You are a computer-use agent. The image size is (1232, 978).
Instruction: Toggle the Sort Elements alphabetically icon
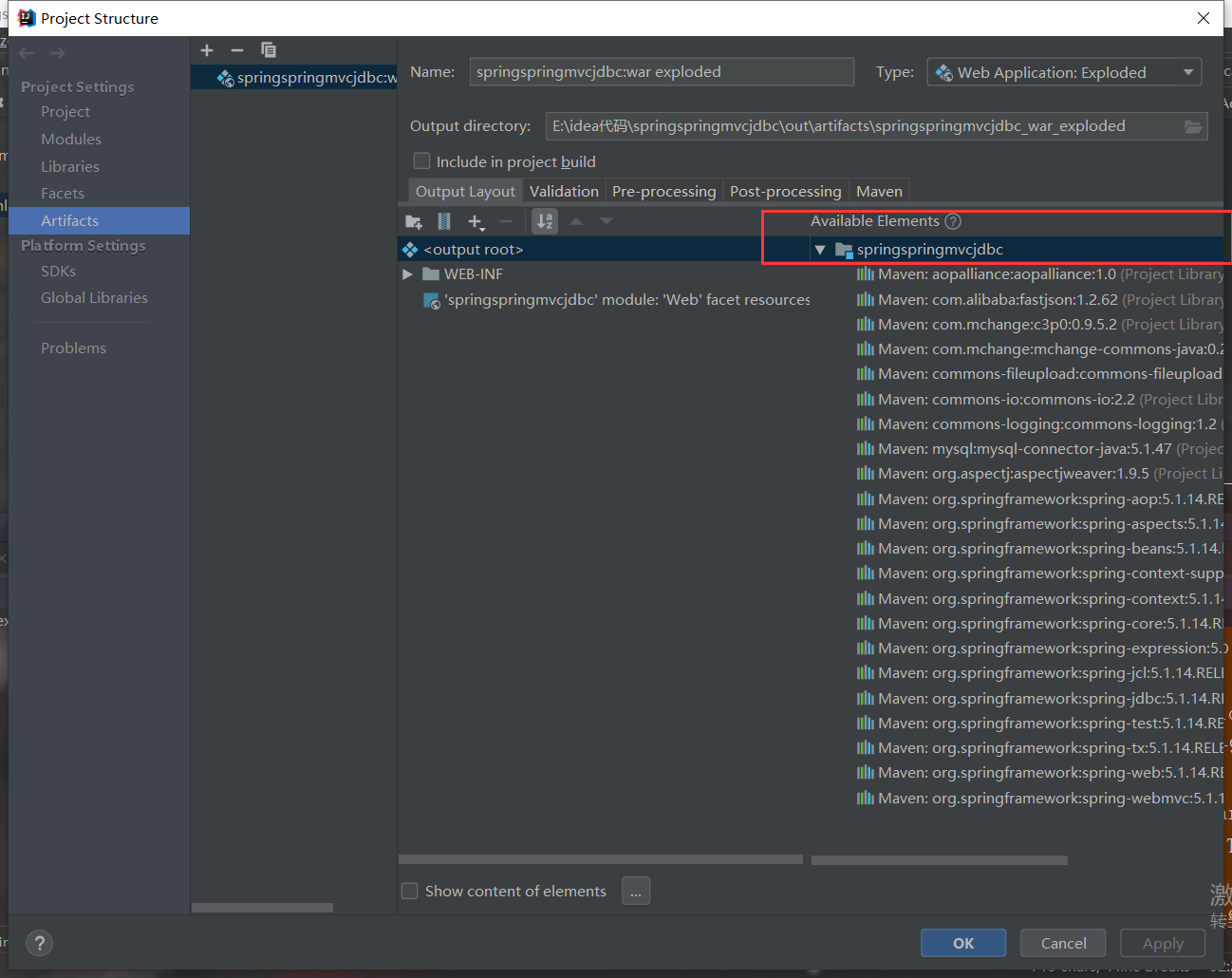point(544,220)
